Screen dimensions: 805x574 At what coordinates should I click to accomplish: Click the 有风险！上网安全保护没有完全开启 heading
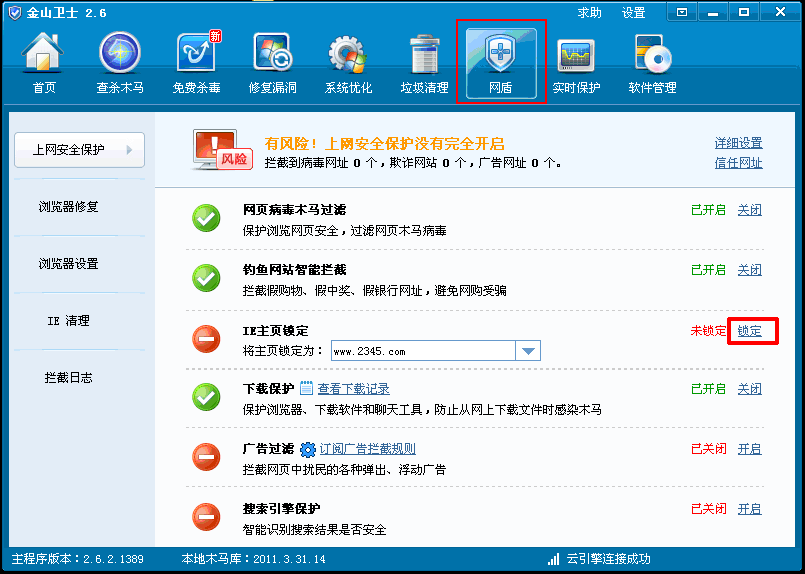(x=385, y=143)
